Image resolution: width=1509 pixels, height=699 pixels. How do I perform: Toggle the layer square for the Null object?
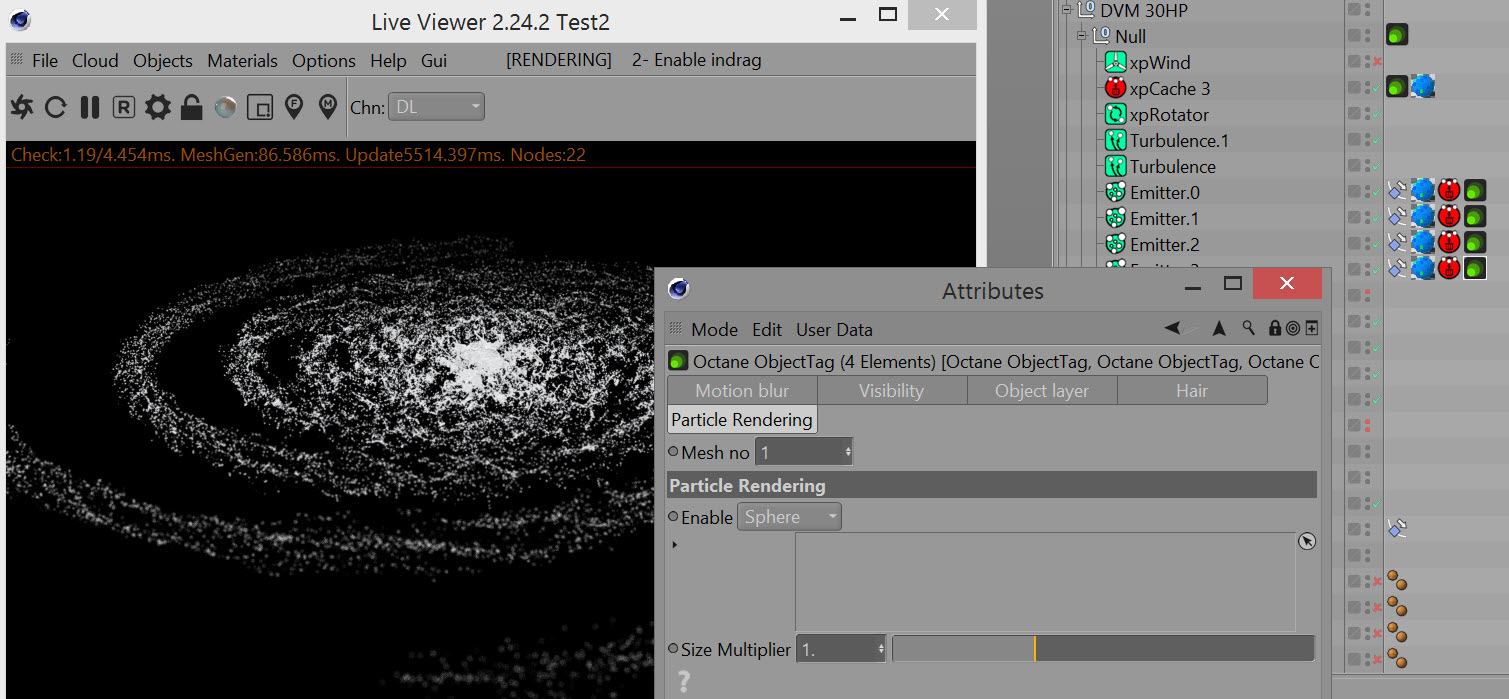pyautogui.click(x=1354, y=36)
